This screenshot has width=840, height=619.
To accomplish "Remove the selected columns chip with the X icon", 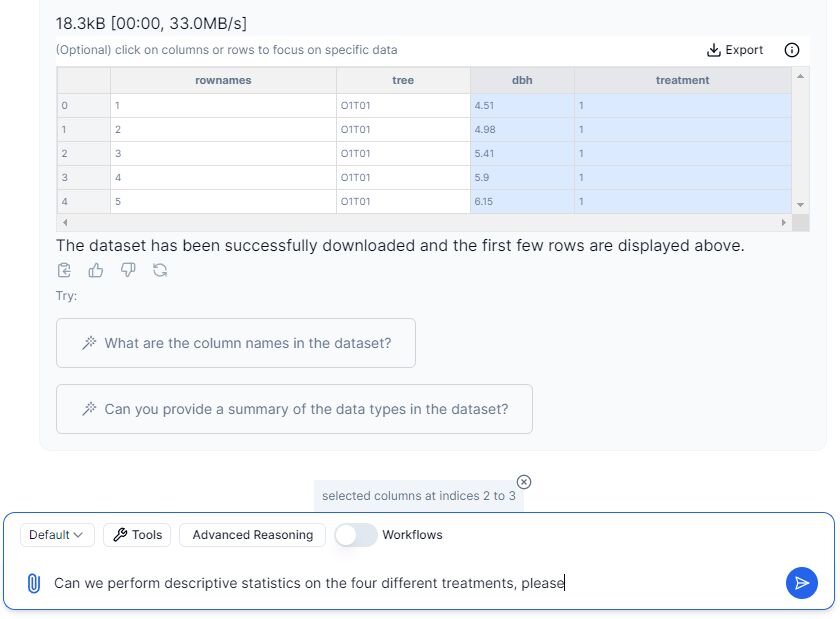I will pyautogui.click(x=524, y=482).
